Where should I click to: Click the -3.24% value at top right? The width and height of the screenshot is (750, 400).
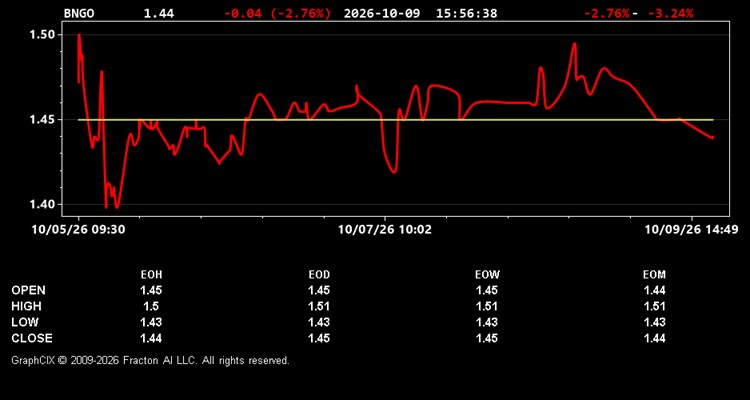670,13
